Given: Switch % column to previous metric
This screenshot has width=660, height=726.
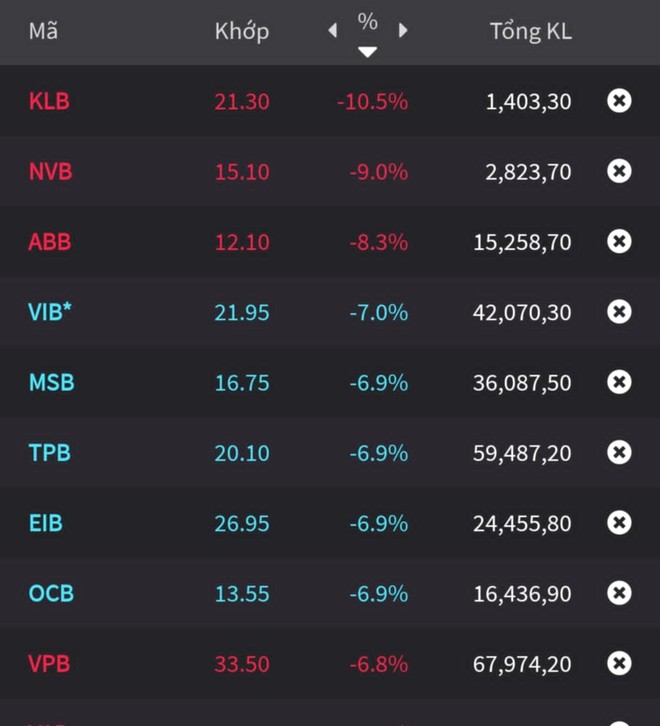Looking at the screenshot, I should 332,31.
